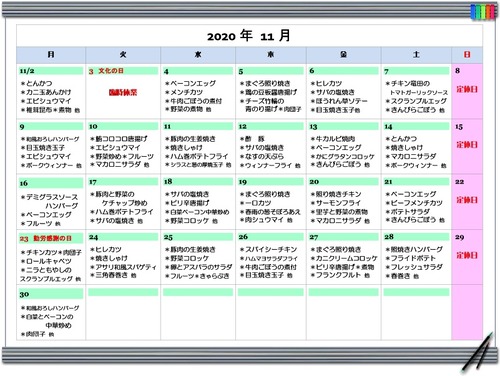The image size is (500, 376).
Task: Click date number 30
Action: tap(24, 295)
